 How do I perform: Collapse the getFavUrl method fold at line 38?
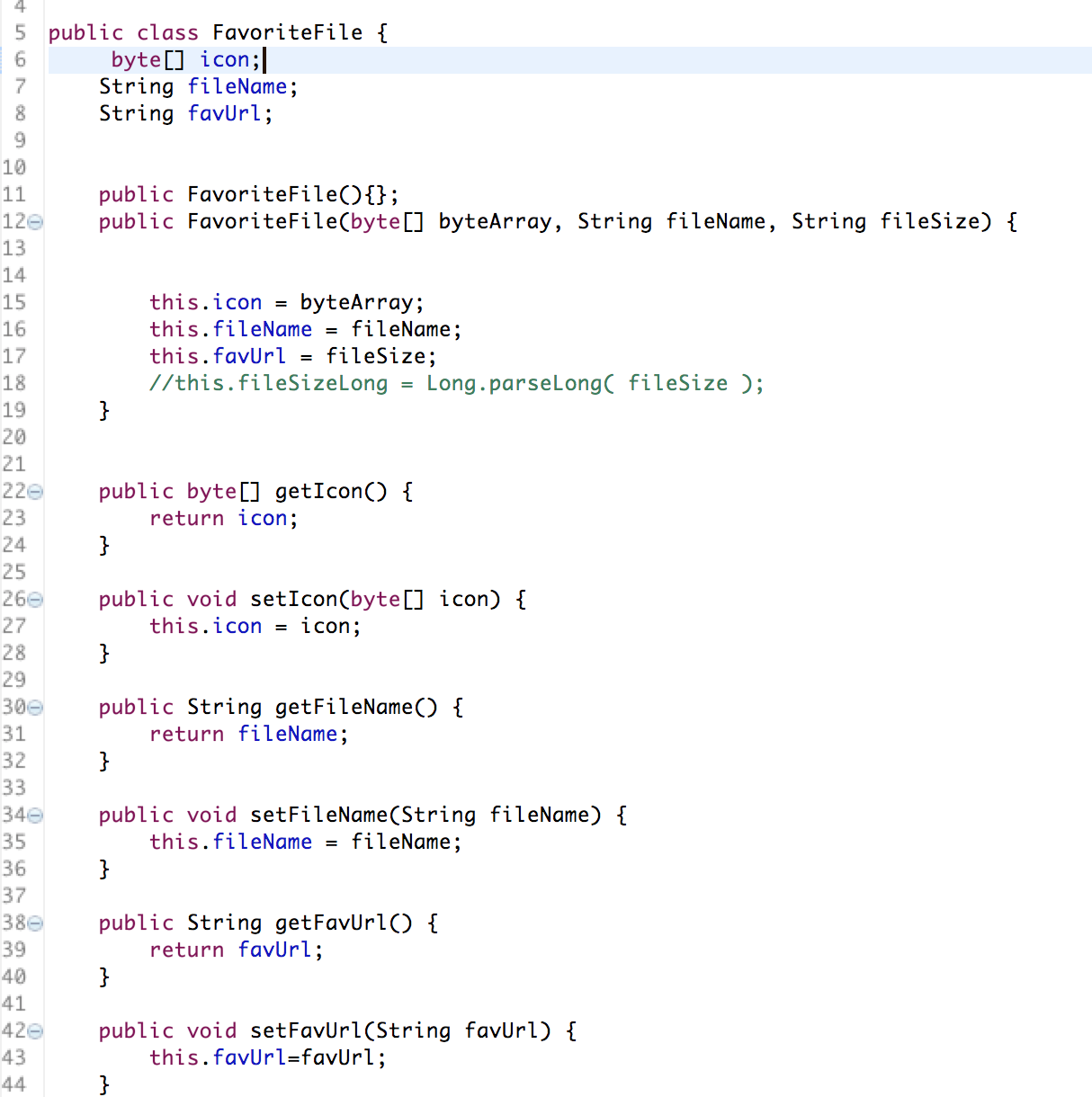35,923
